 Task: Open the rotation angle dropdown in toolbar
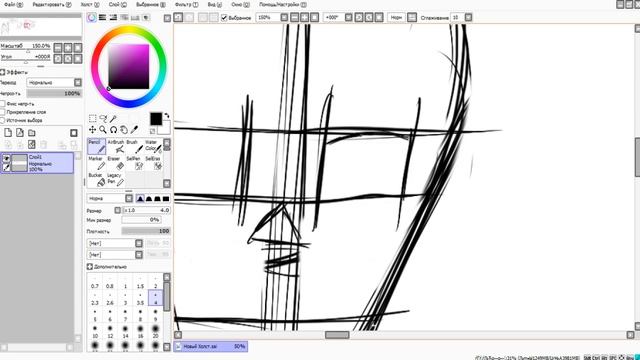[x=349, y=18]
